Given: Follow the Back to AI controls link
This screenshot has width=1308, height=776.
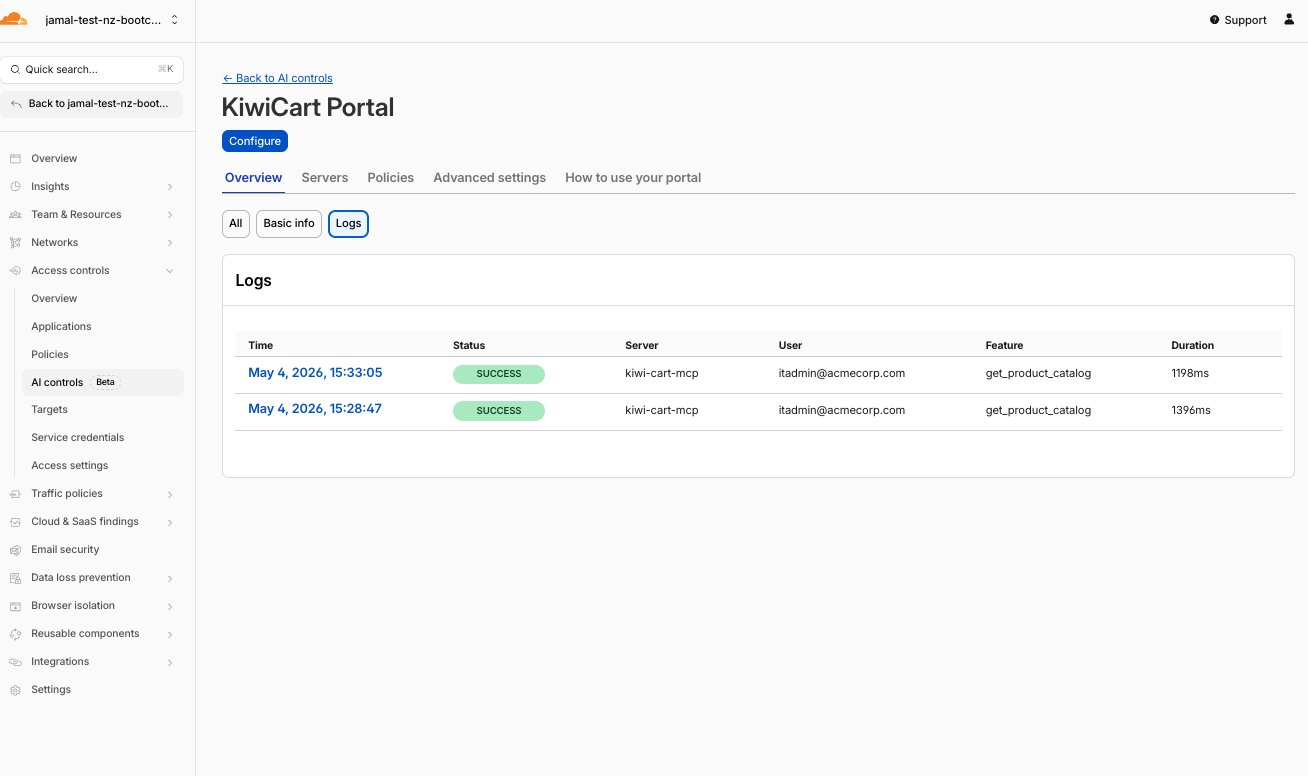Looking at the screenshot, I should point(277,78).
